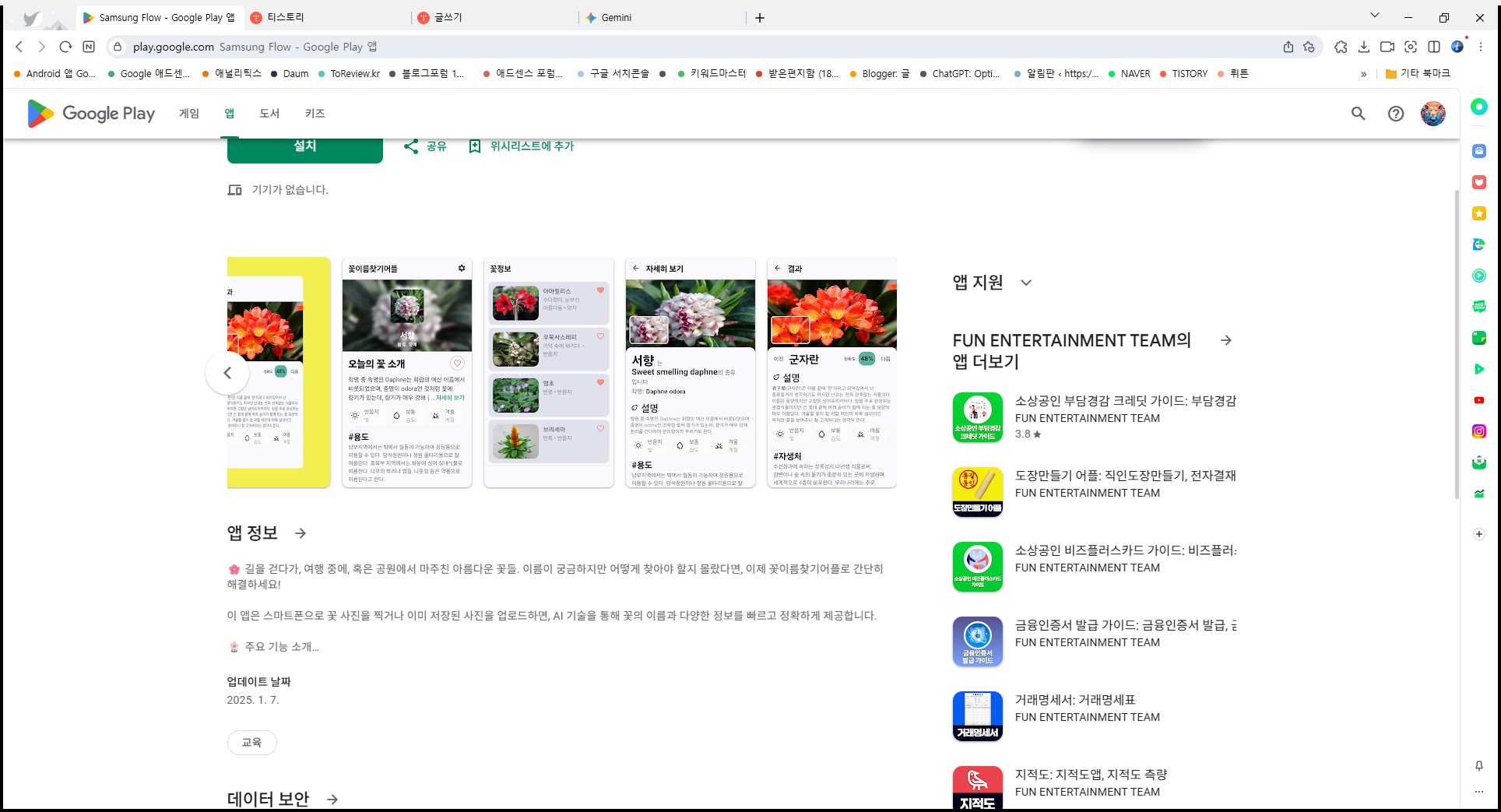Open the tab search dropdown arrow

tap(1375, 16)
